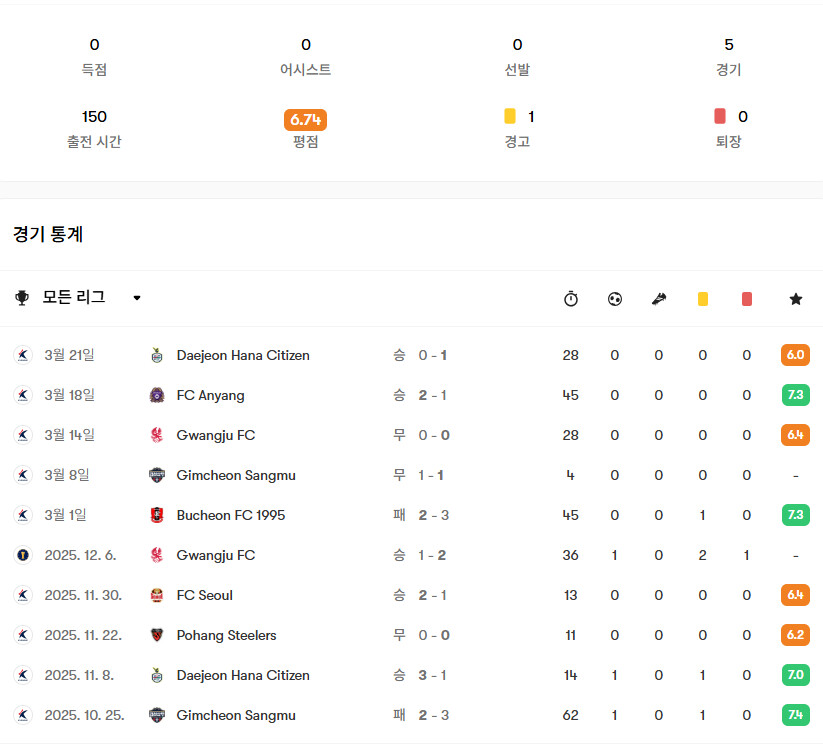Click the stopwatch minutes column icon
Screen dimensions: 823x745
571,299
